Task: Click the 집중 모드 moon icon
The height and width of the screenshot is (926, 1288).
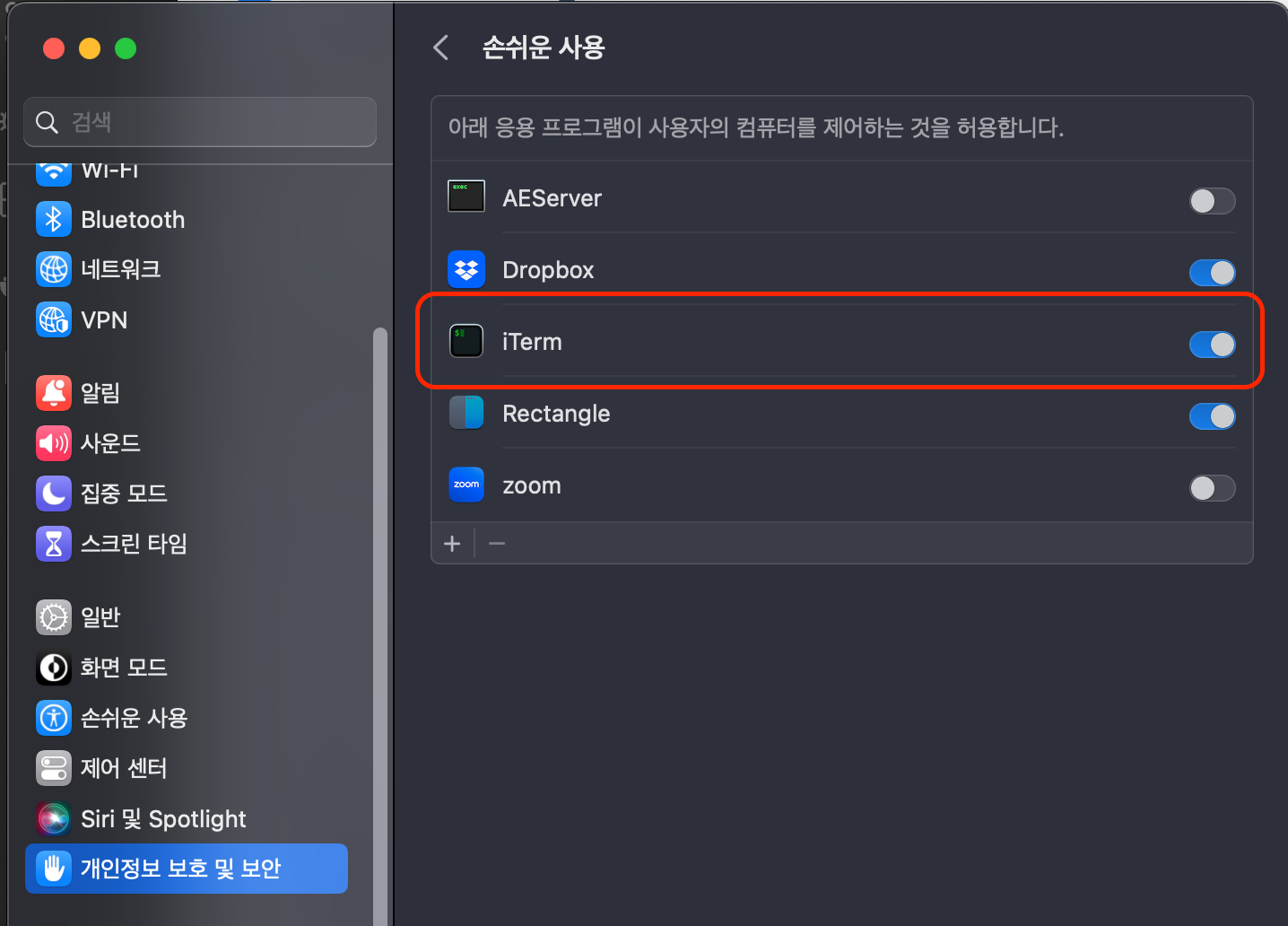Action: point(54,493)
